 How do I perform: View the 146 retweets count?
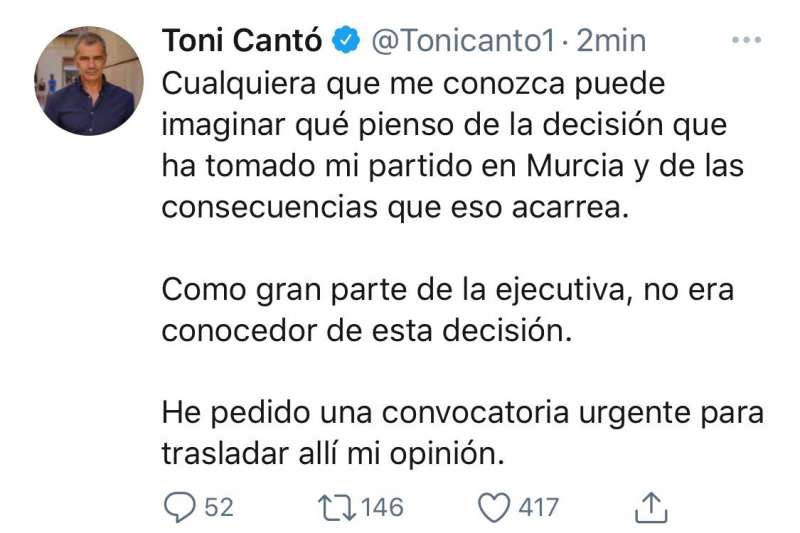tap(382, 507)
